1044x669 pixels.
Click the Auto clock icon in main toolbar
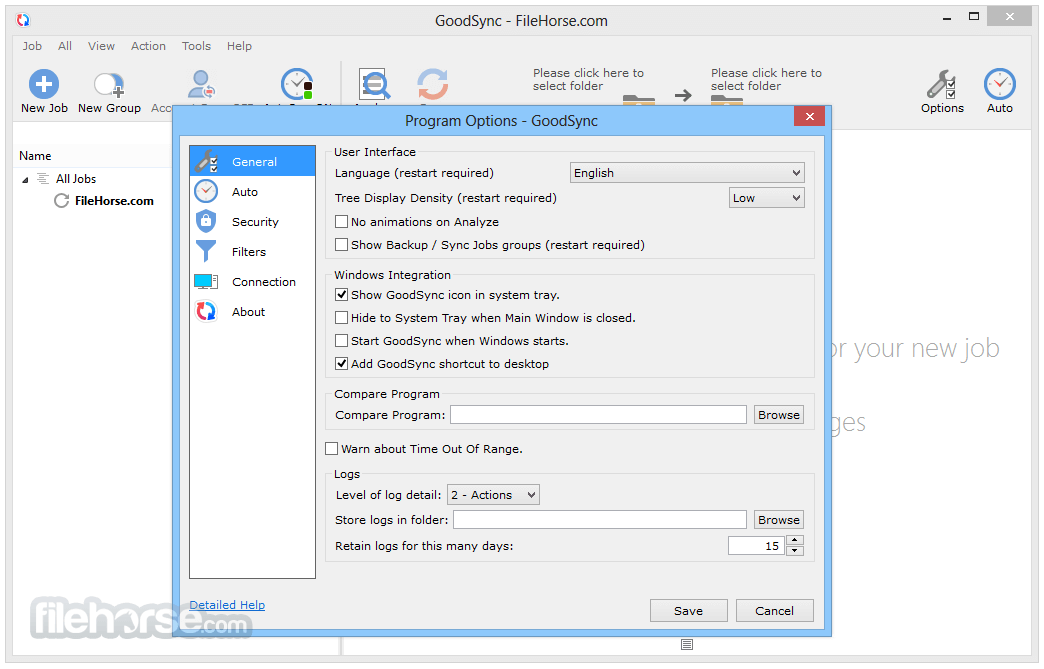[x=999, y=84]
